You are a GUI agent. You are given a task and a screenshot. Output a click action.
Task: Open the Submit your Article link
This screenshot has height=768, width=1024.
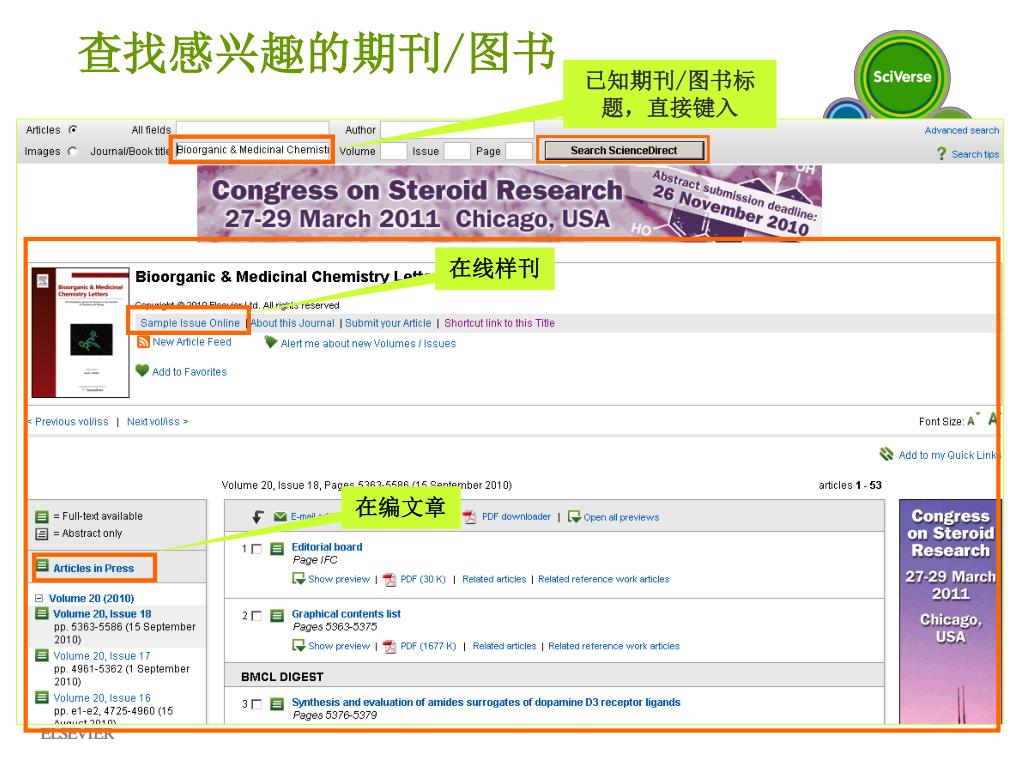(x=388, y=323)
